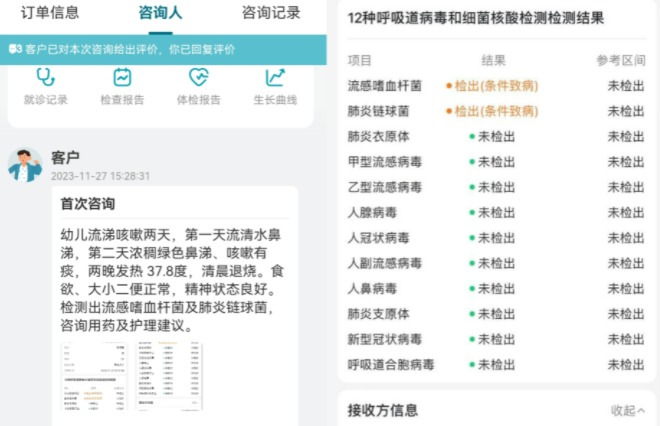Click the 接收方信息 section heading

383,410
